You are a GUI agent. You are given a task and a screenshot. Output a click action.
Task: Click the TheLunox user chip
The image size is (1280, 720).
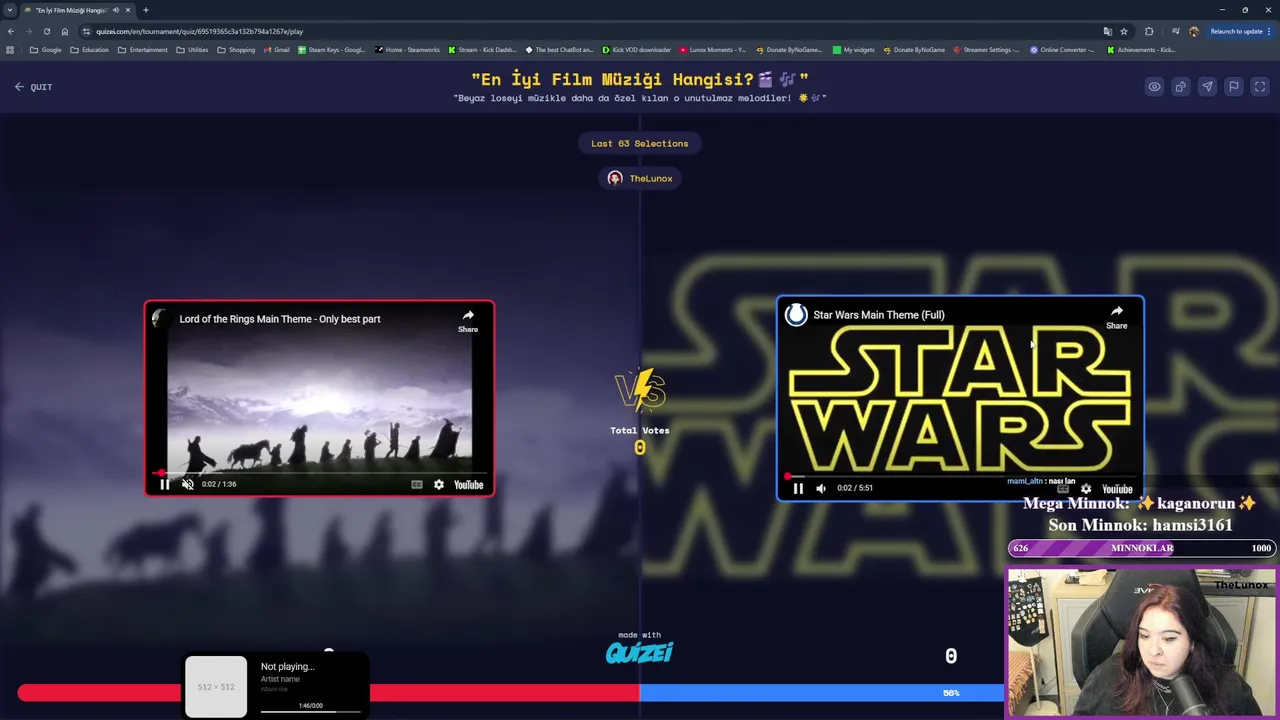point(640,178)
